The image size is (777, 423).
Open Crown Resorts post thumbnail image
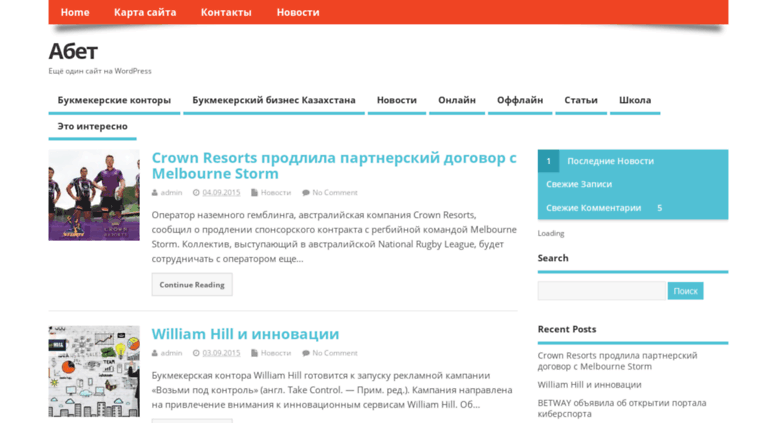(x=94, y=195)
